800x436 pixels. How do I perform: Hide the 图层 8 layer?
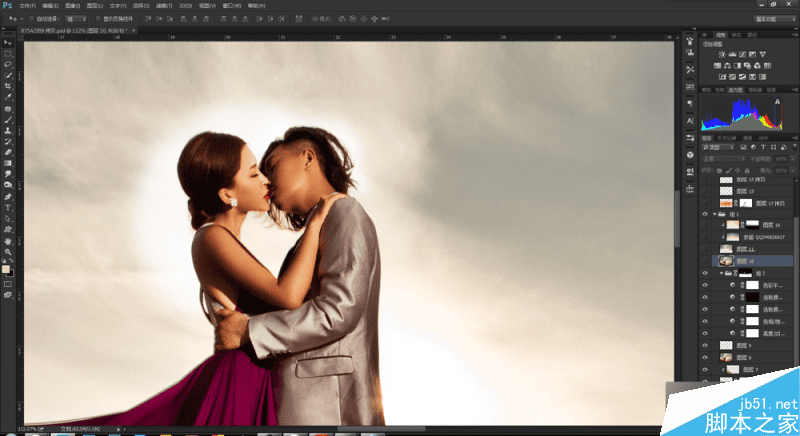coord(705,357)
